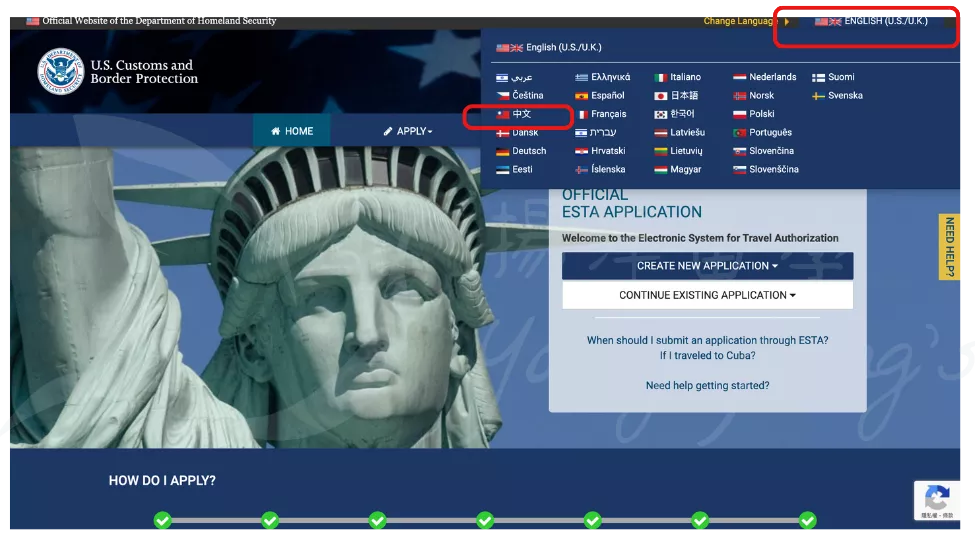The height and width of the screenshot is (537, 975).
Task: Click the Portuguese flag icon
Action: [x=739, y=132]
